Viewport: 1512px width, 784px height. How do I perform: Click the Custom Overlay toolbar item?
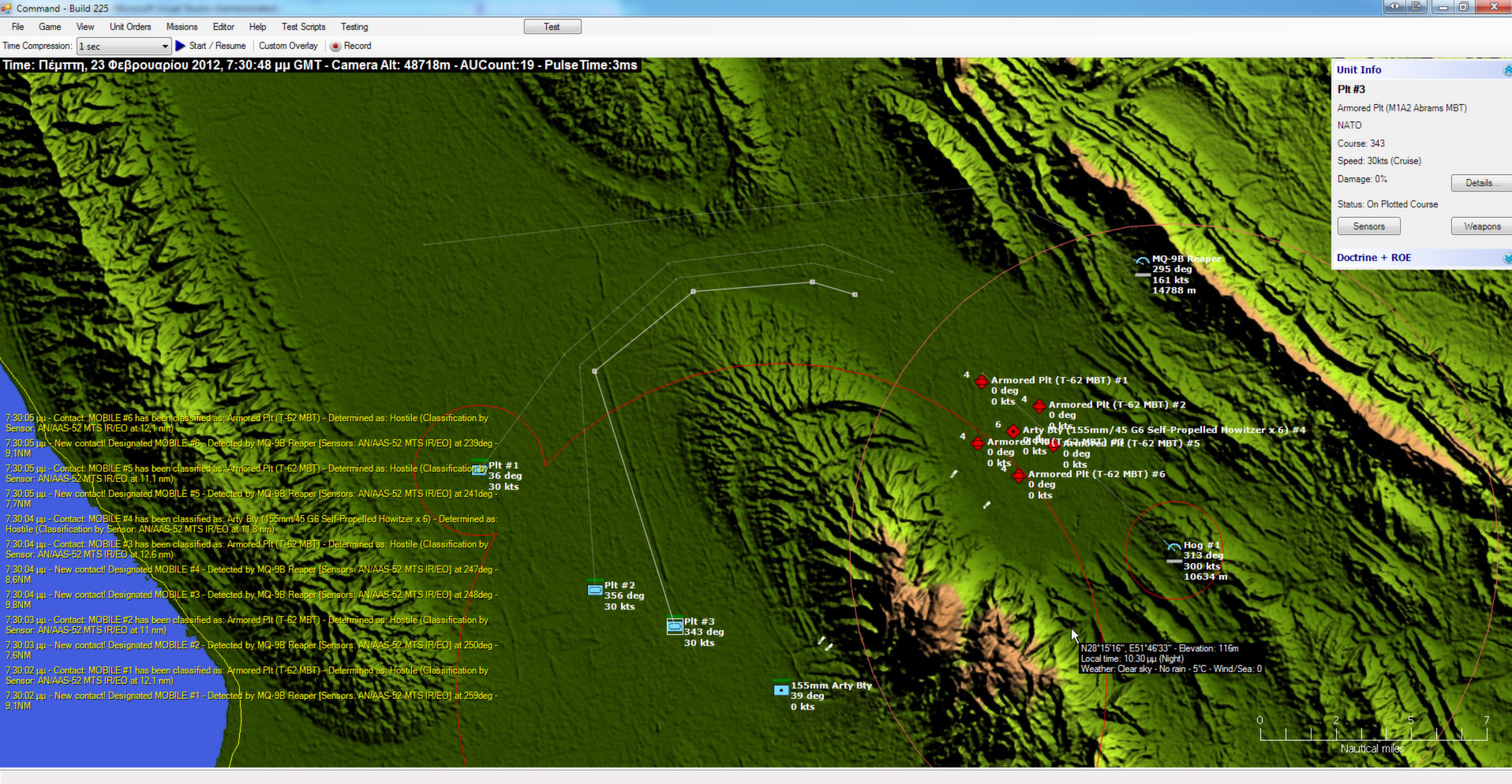288,46
